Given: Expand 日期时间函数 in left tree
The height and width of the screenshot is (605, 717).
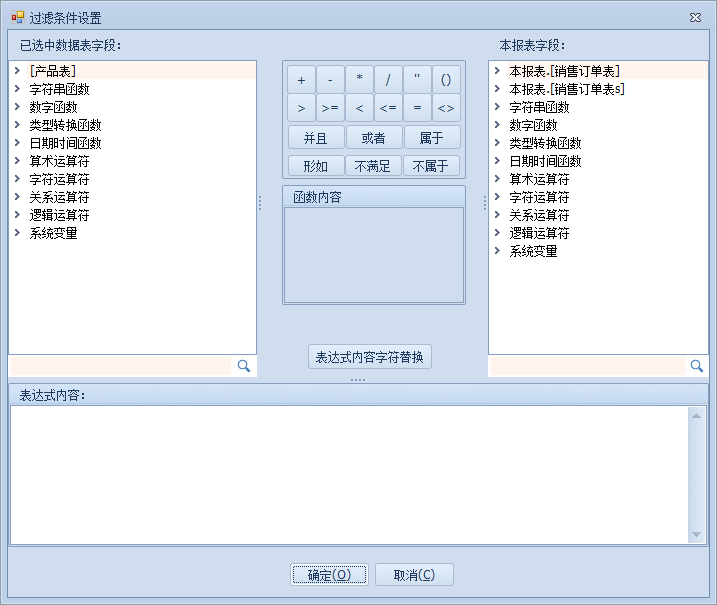Looking at the screenshot, I should coord(18,143).
